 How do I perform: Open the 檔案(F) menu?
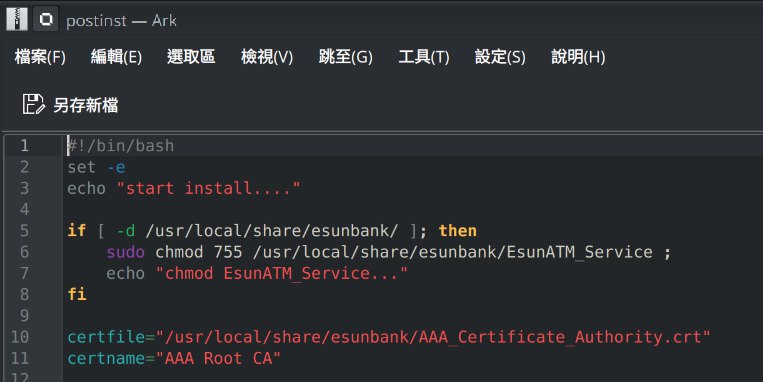pyautogui.click(x=40, y=57)
